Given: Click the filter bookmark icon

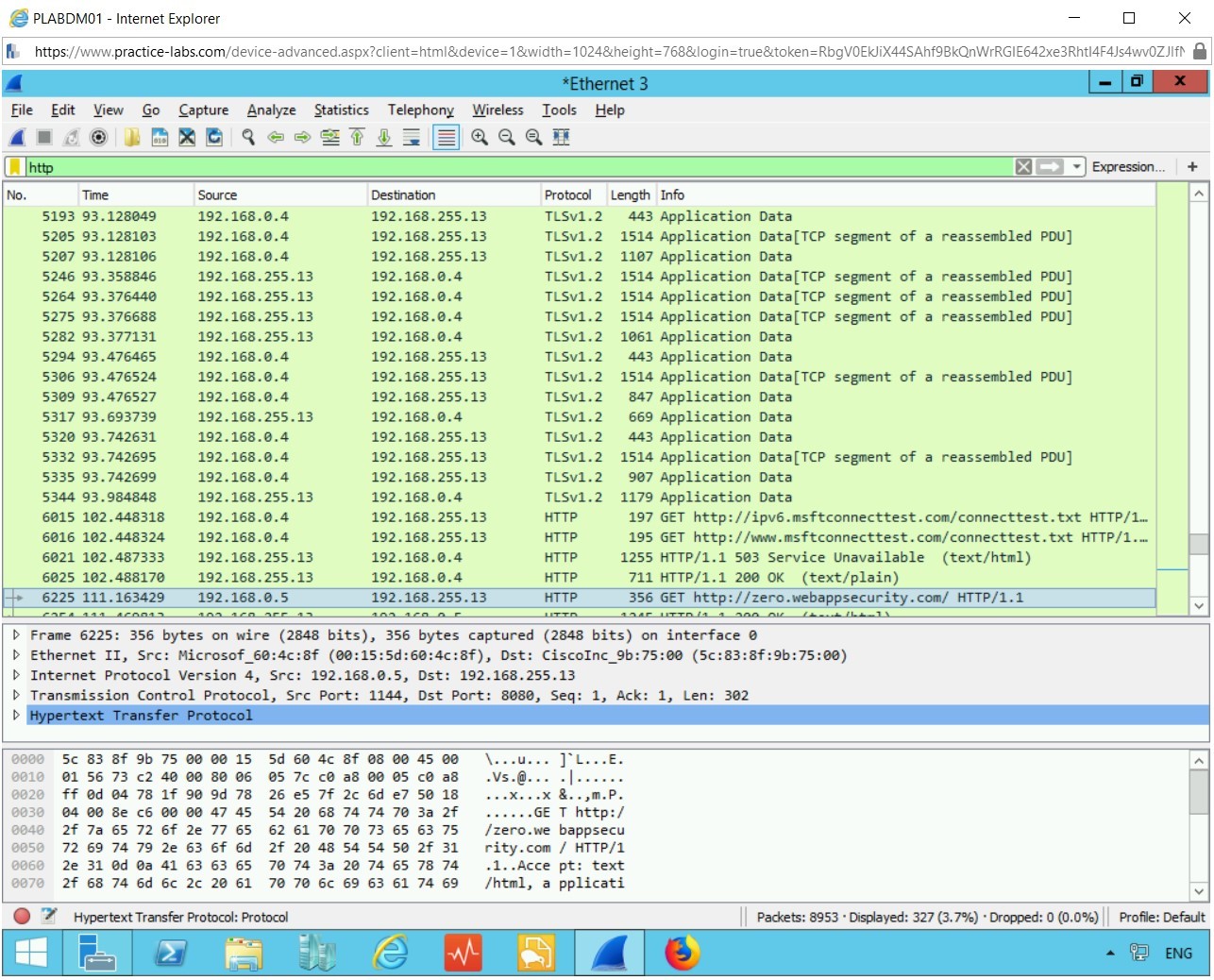Looking at the screenshot, I should 14,167.
